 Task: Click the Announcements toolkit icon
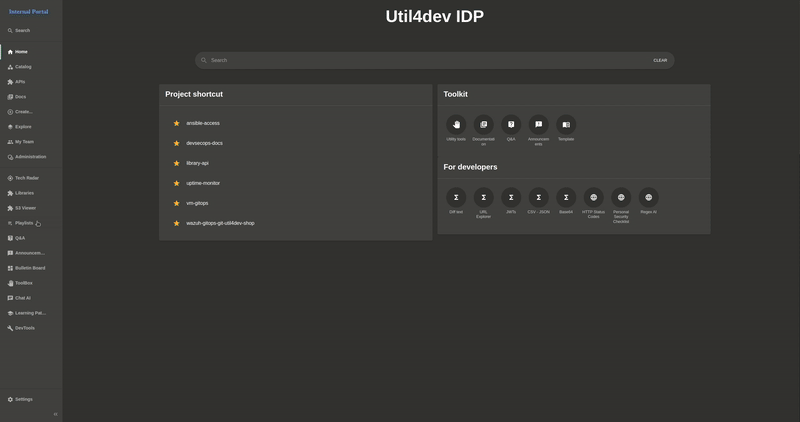coord(538,125)
